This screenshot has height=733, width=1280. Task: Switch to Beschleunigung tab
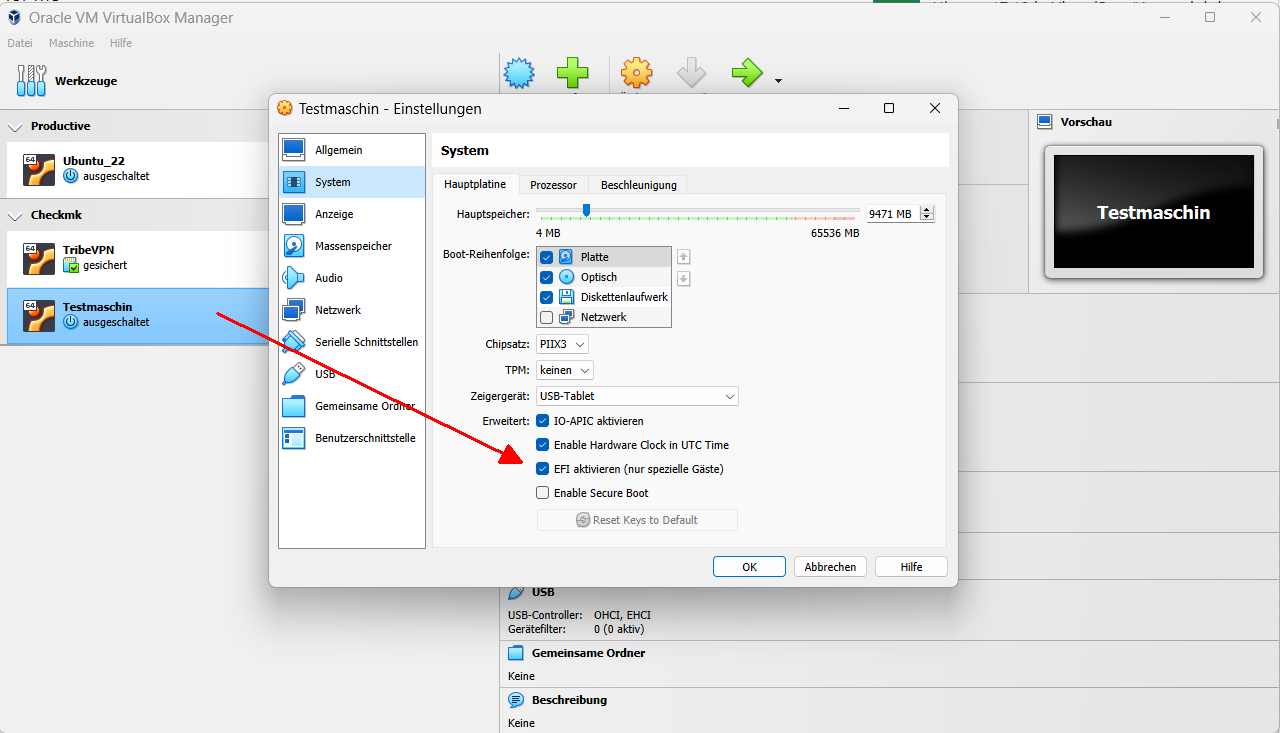pos(639,185)
